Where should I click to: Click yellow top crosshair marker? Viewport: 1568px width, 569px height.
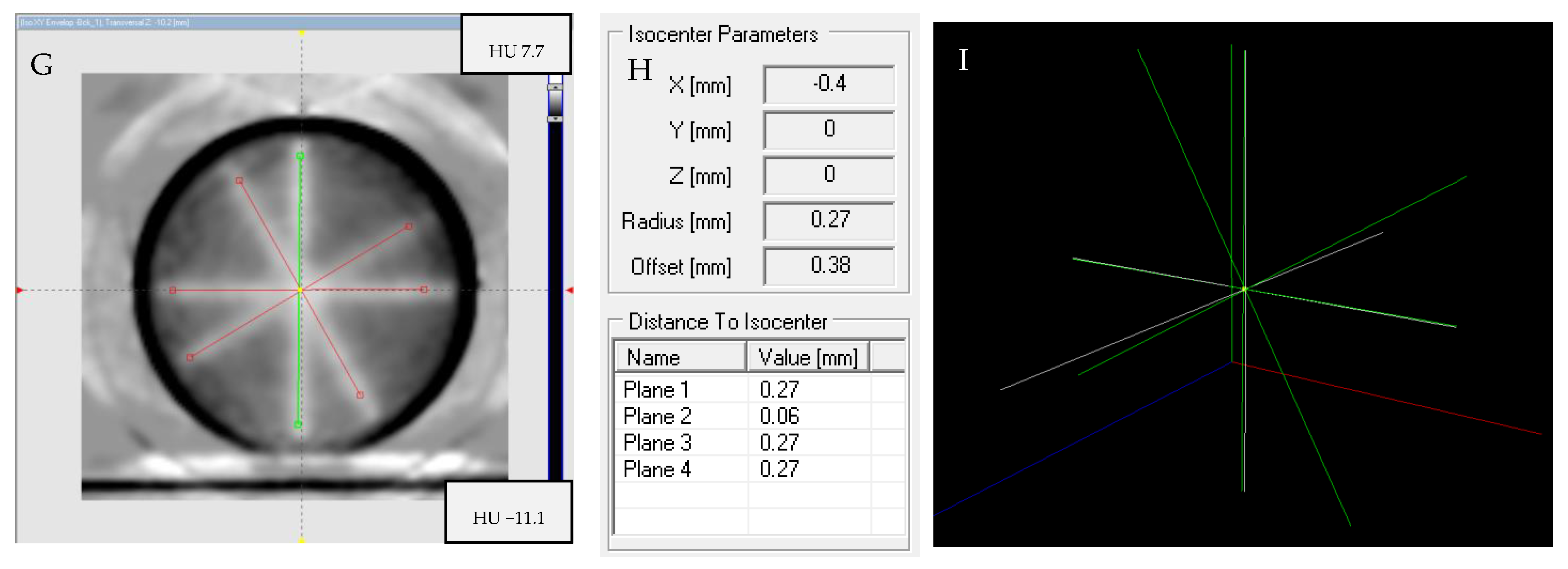click(302, 33)
